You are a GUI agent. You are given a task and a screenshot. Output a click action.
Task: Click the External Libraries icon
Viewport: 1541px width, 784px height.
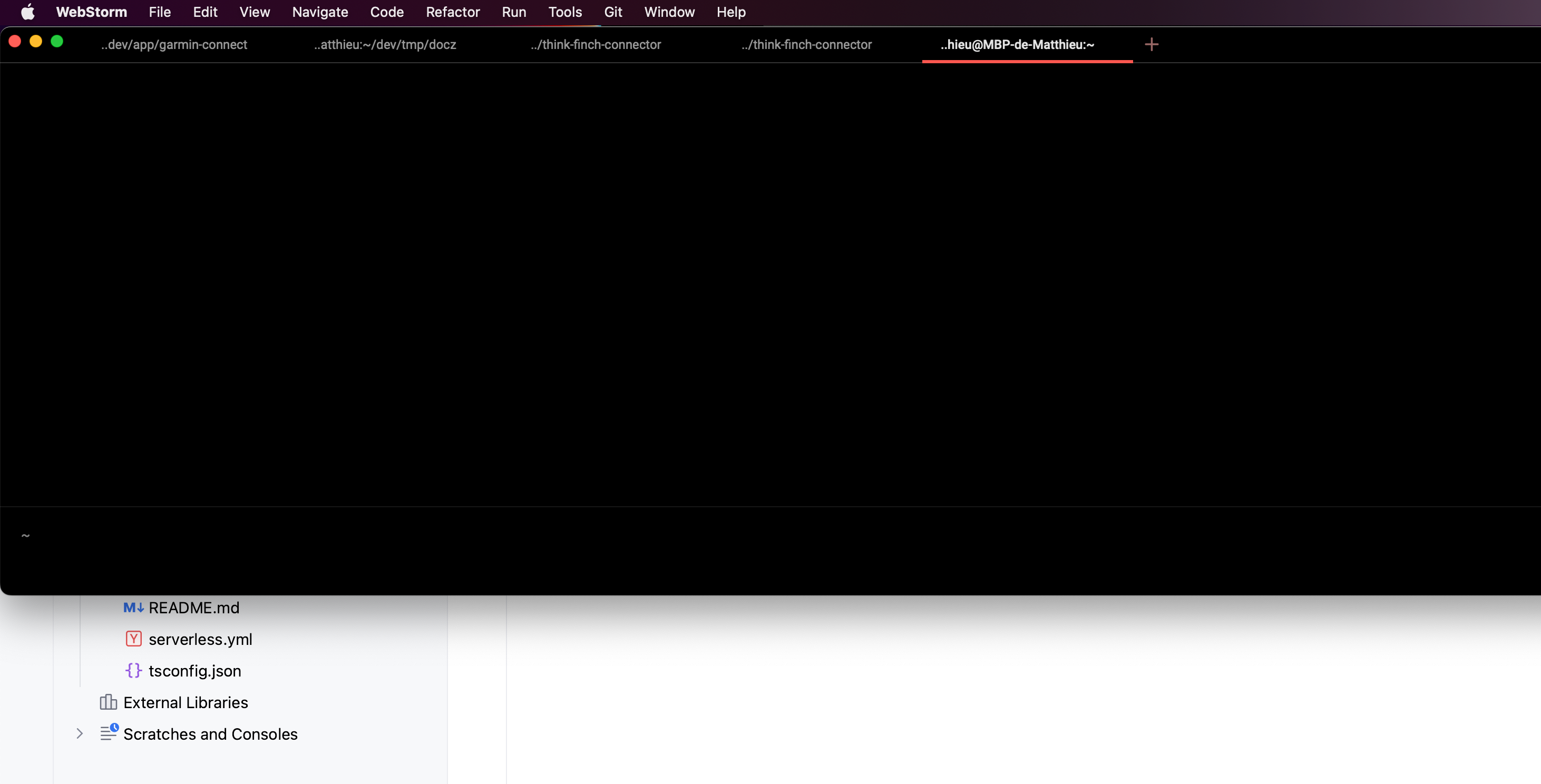pyautogui.click(x=108, y=702)
